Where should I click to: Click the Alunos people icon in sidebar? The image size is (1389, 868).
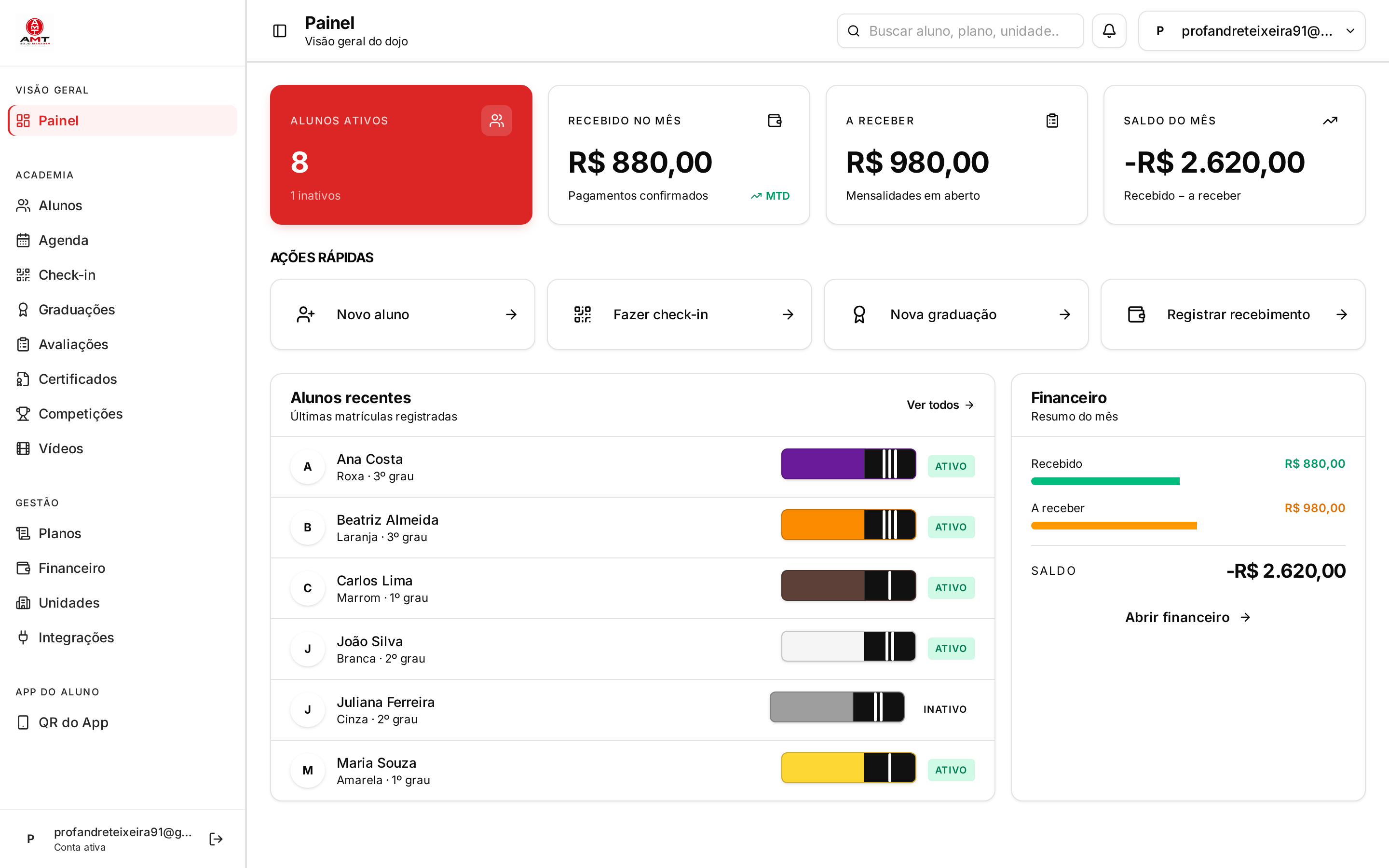(x=23, y=205)
